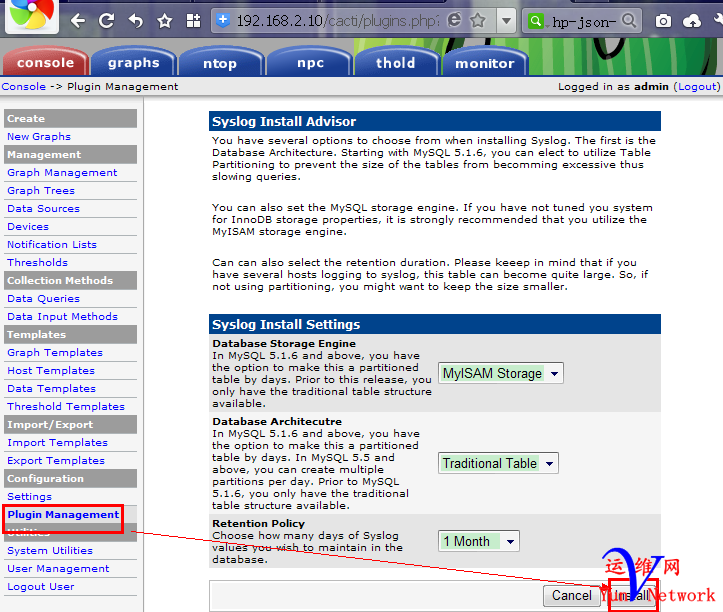This screenshot has height=612, width=723.
Task: Open Graph Management in sidebar
Action: pyautogui.click(x=62, y=172)
